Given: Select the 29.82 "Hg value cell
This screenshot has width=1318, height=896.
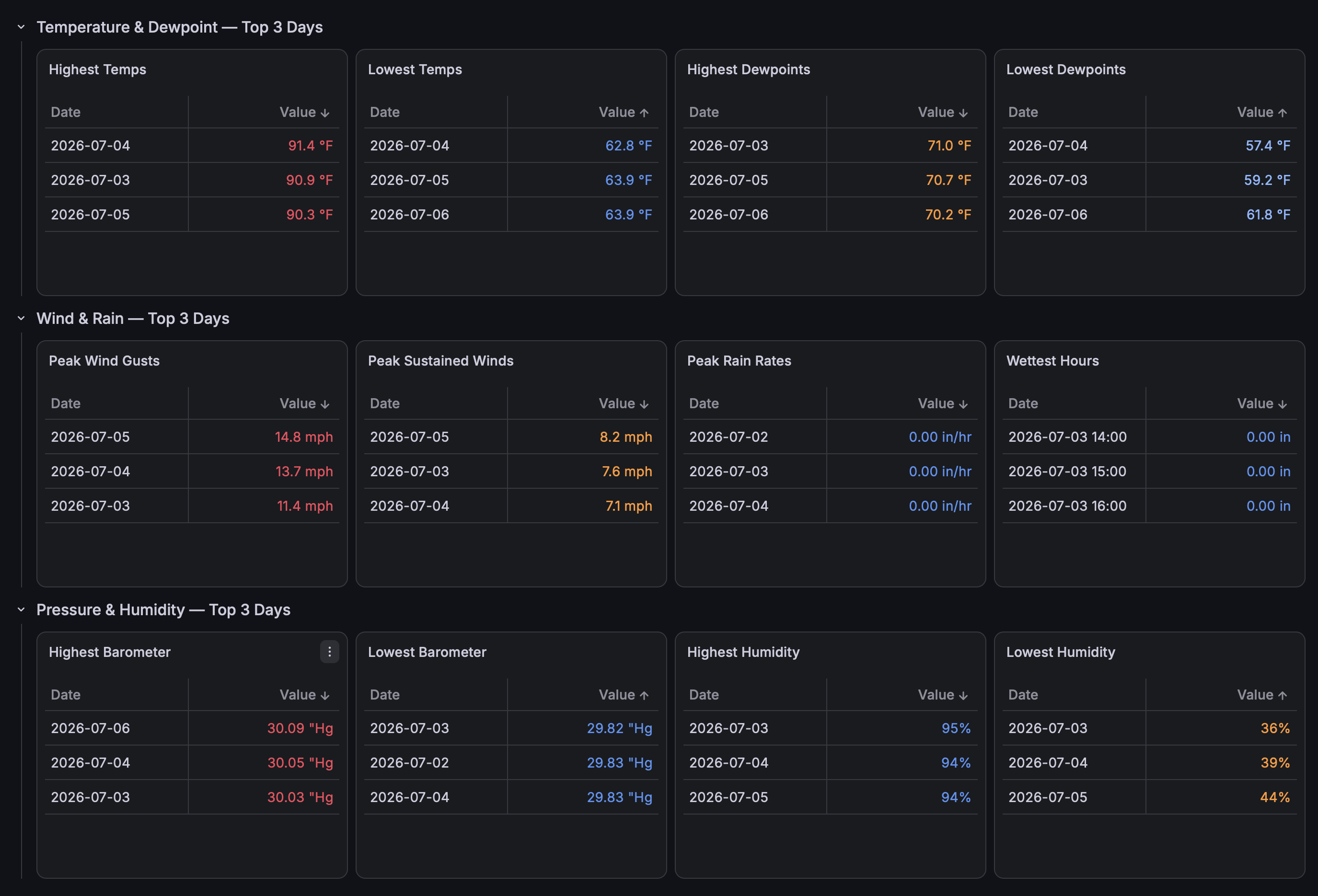Looking at the screenshot, I should [x=583, y=728].
